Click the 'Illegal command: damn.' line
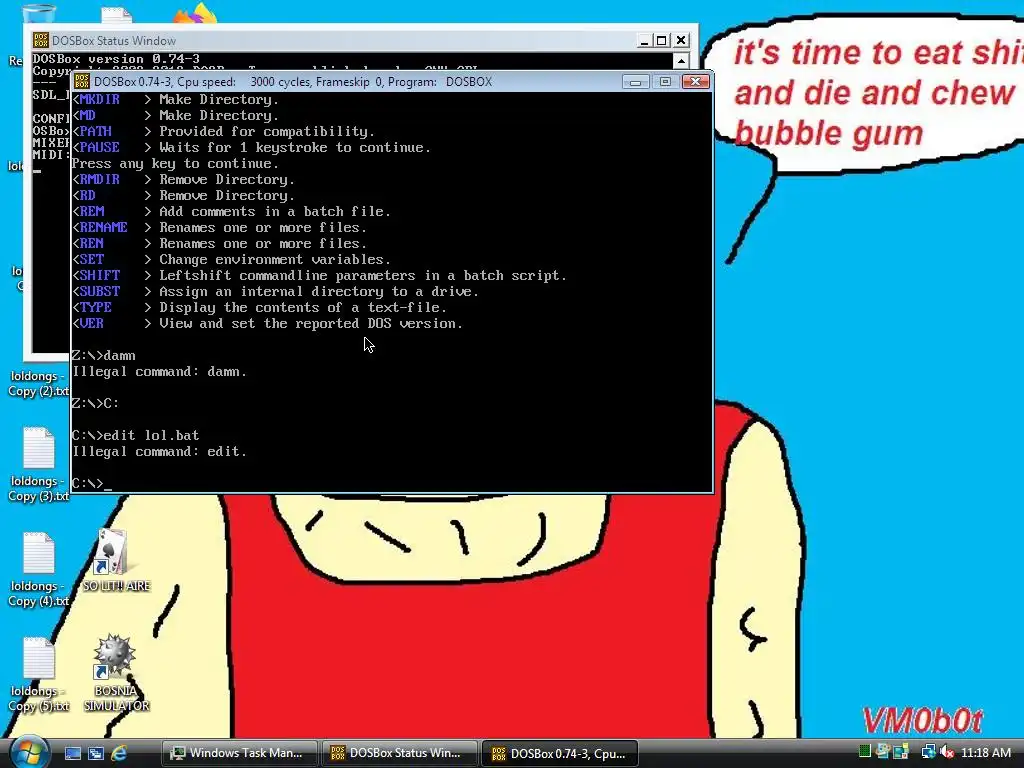The height and width of the screenshot is (768, 1024). (159, 372)
